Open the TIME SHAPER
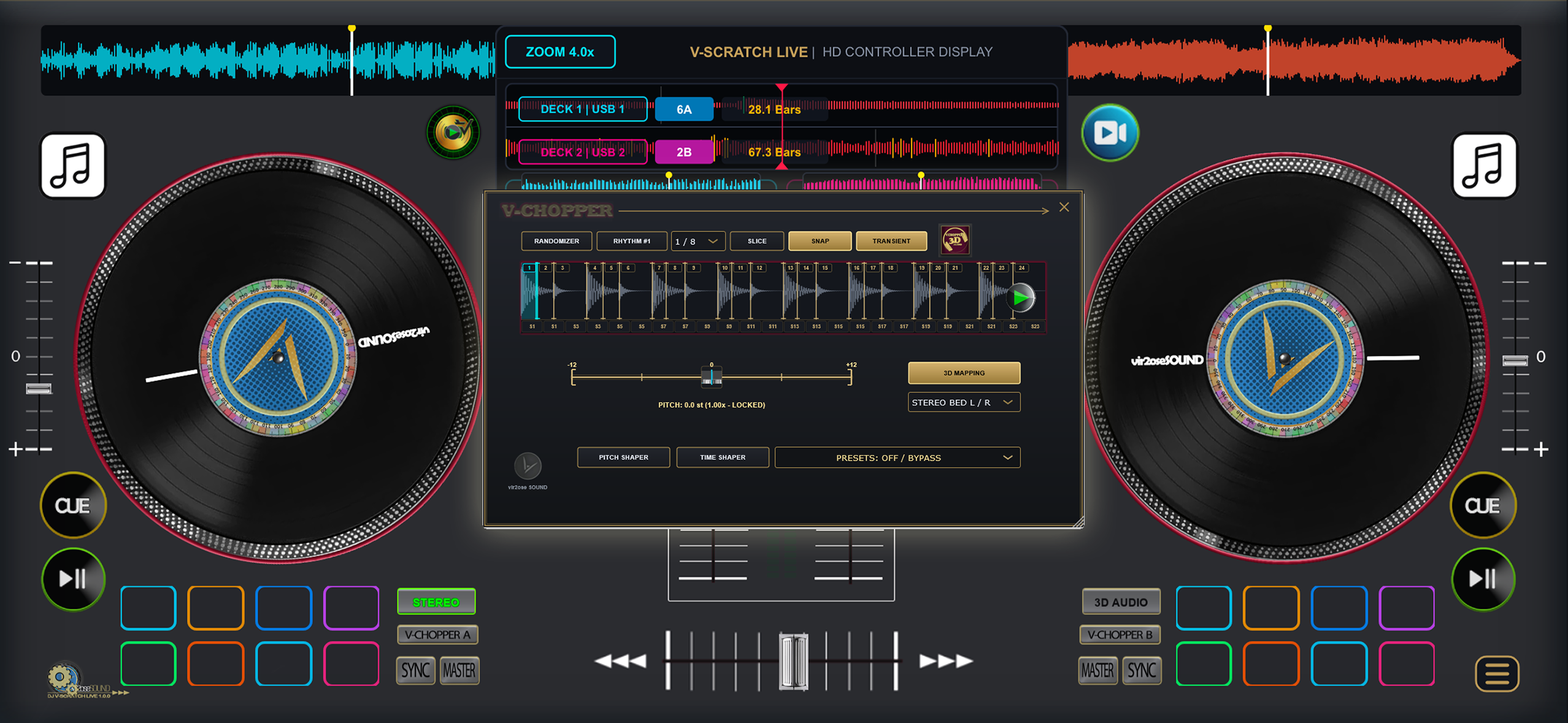Viewport: 1568px width, 723px height. (x=723, y=457)
